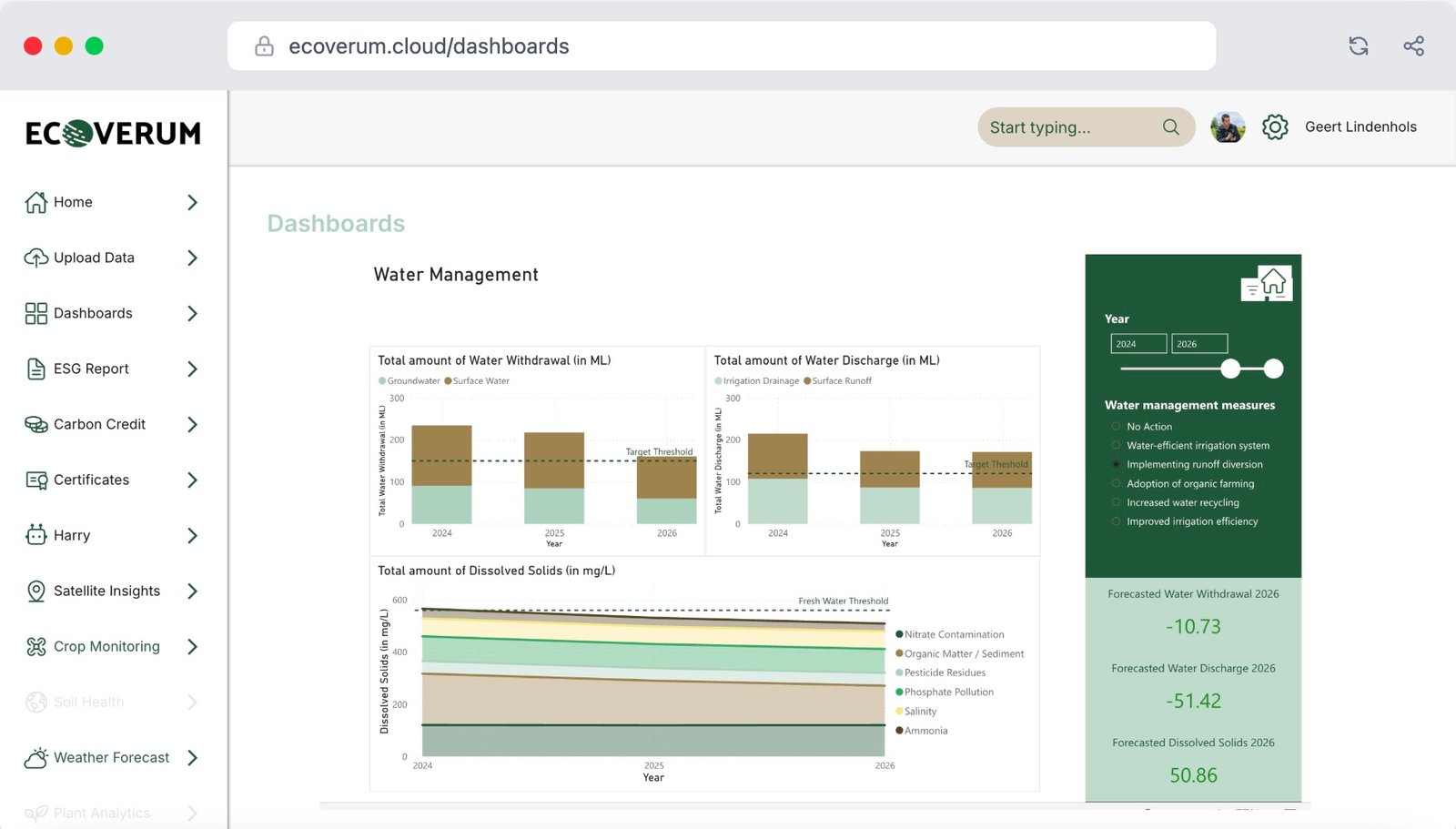Select Water-efficient irrigation system option

(x=1116, y=445)
